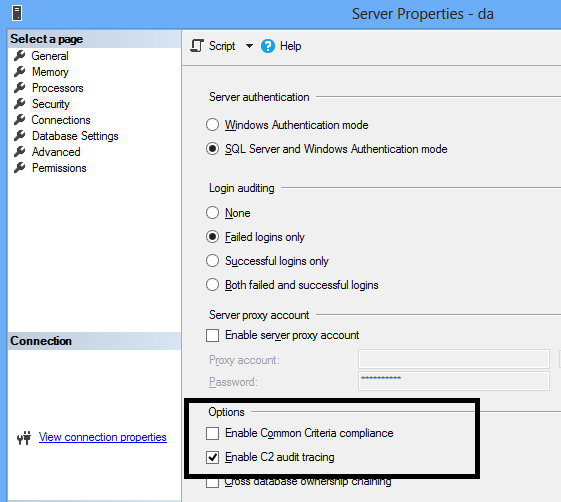This screenshot has height=502, width=561.
Task: Open View connection properties link
Action: pos(103,437)
